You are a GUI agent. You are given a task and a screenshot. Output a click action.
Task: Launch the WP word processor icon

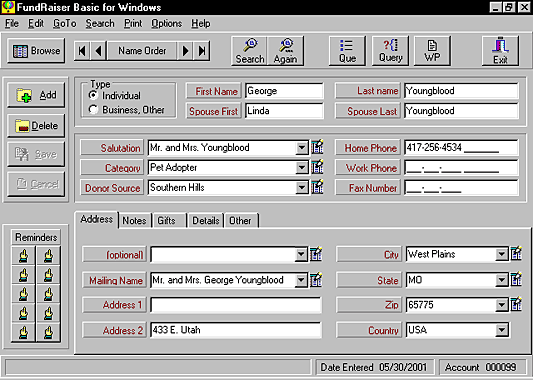coord(432,51)
